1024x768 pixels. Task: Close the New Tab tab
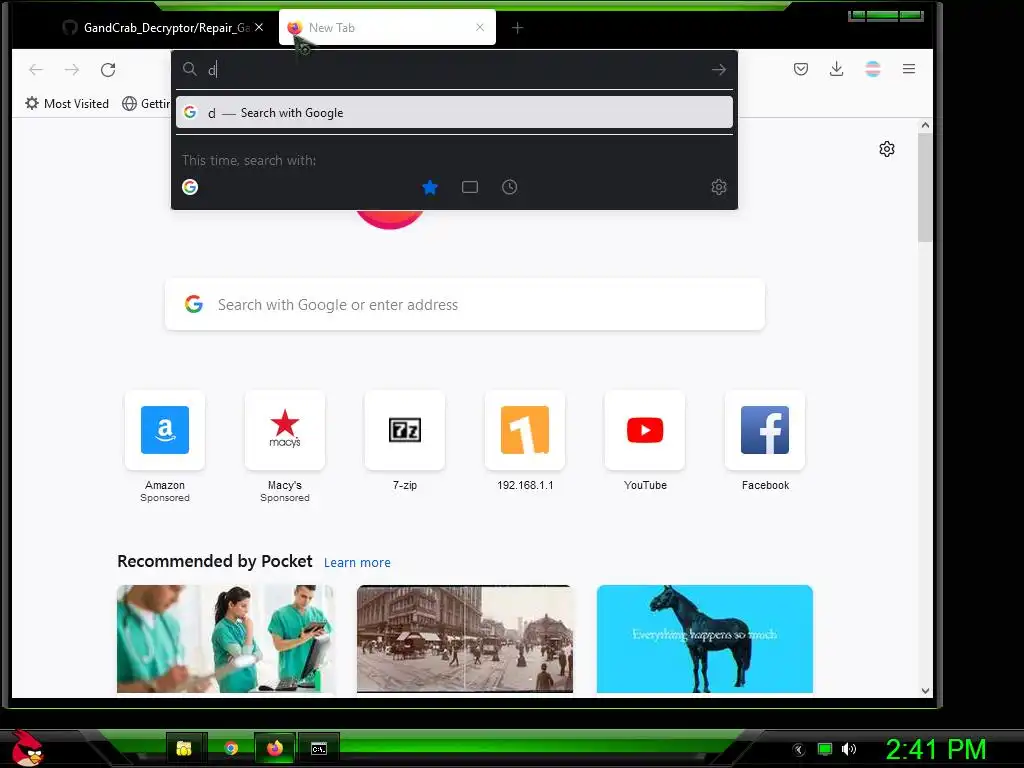point(480,27)
